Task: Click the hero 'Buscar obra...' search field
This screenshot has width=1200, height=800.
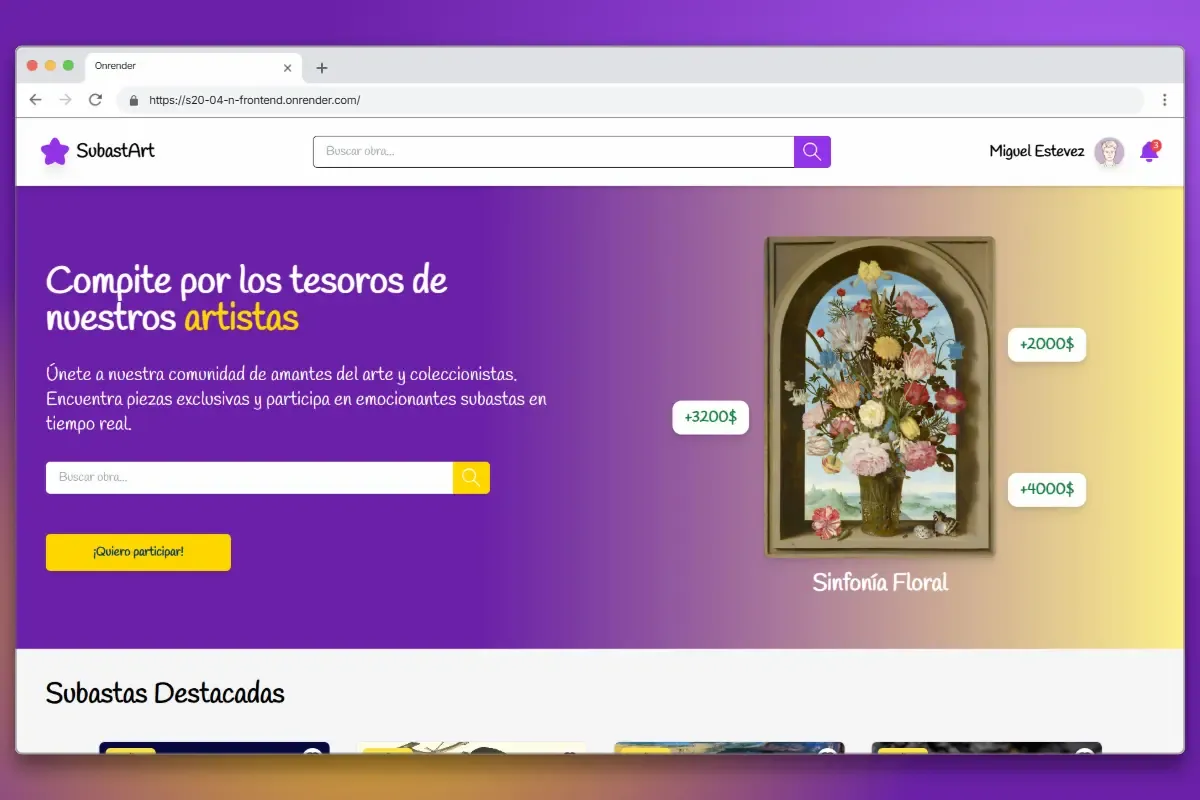Action: [x=250, y=478]
